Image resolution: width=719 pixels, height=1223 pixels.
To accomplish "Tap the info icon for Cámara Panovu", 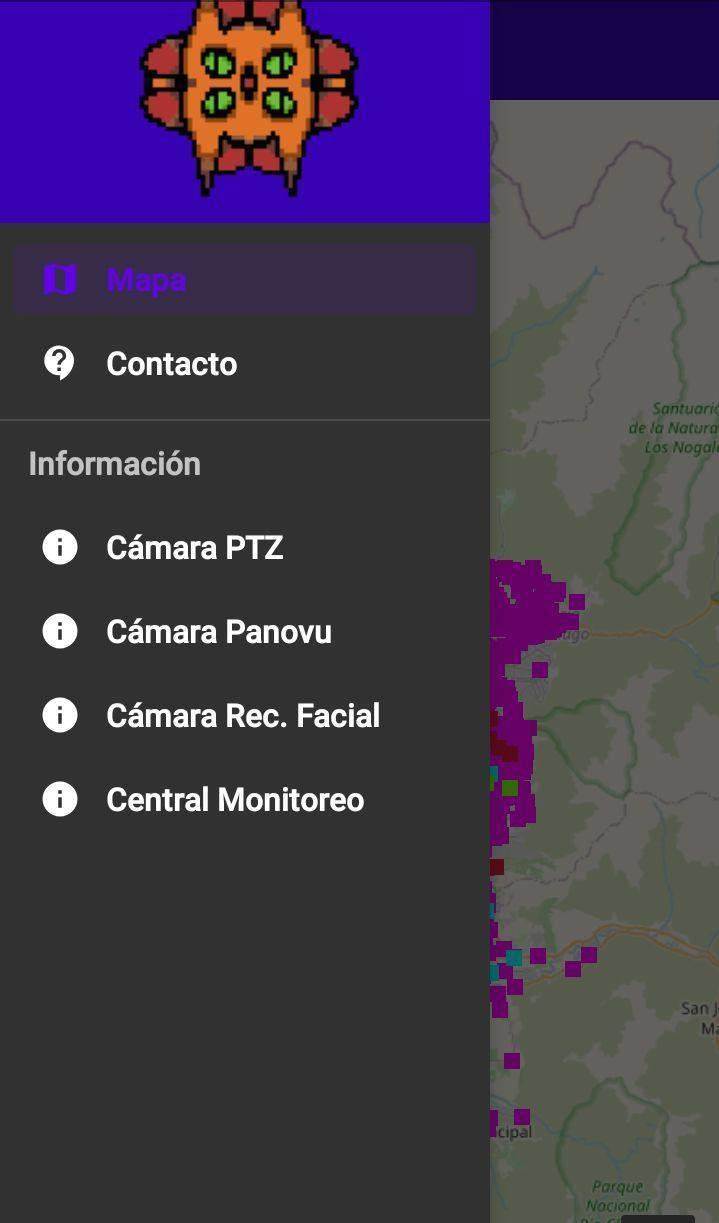I will [x=60, y=632].
